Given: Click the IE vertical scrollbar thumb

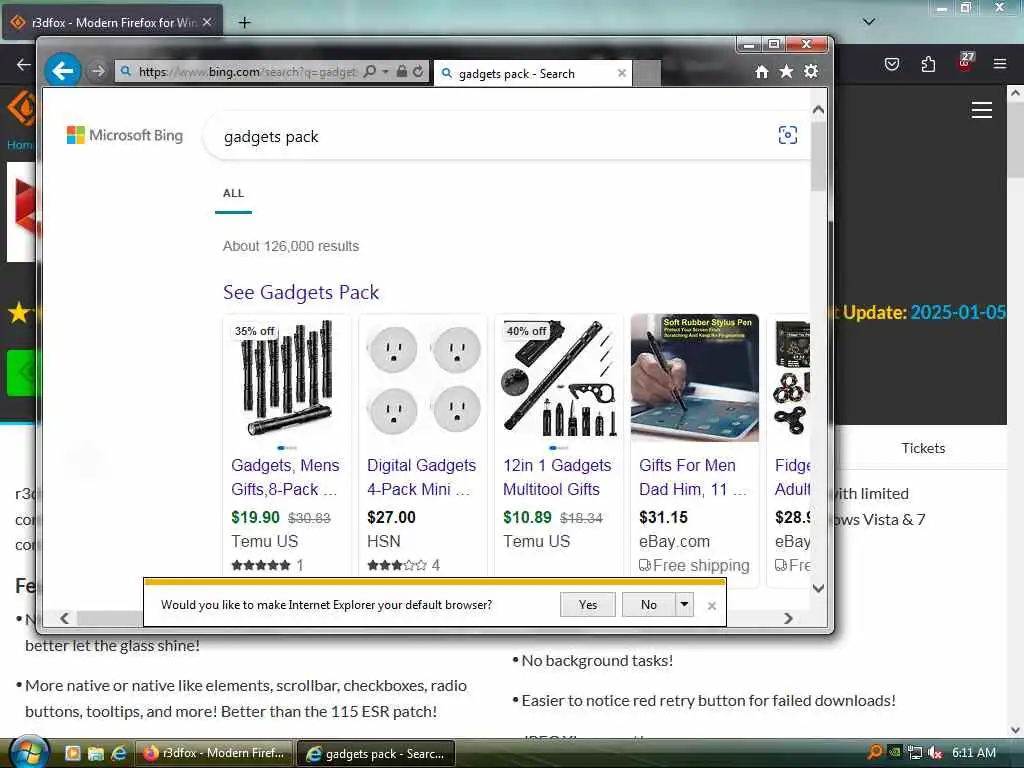Looking at the screenshot, I should [x=818, y=157].
